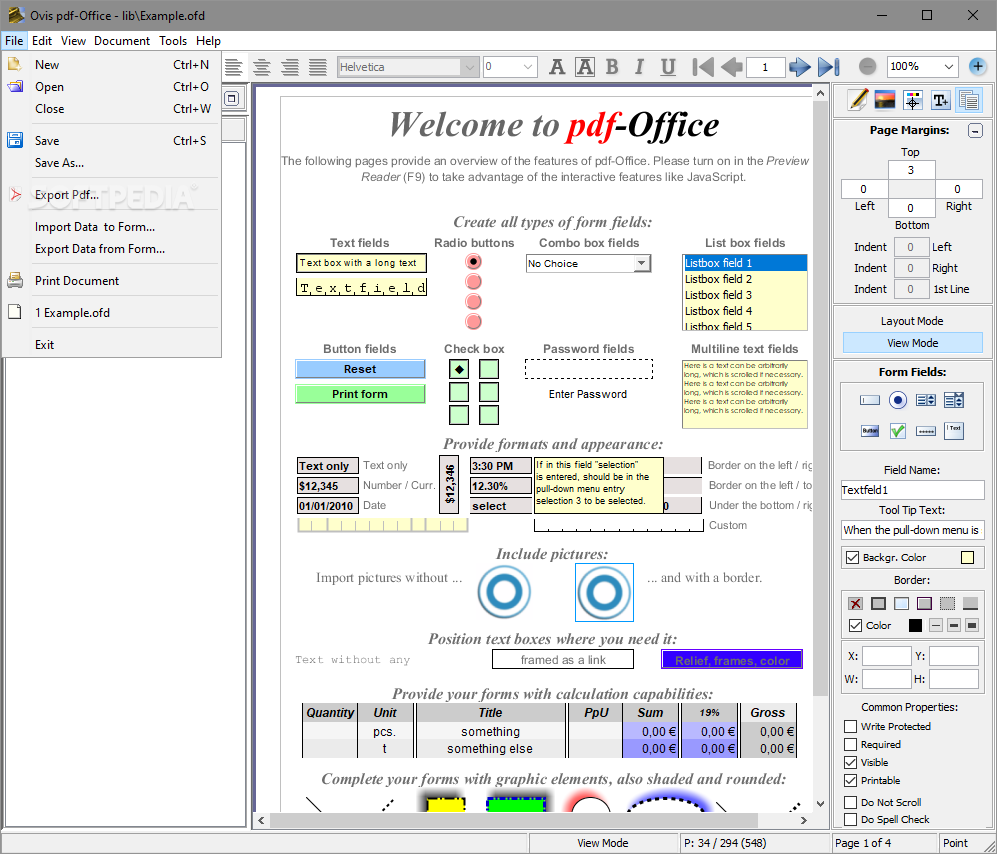Select the pages form tool icon
This screenshot has width=997, height=854.
(x=969, y=100)
